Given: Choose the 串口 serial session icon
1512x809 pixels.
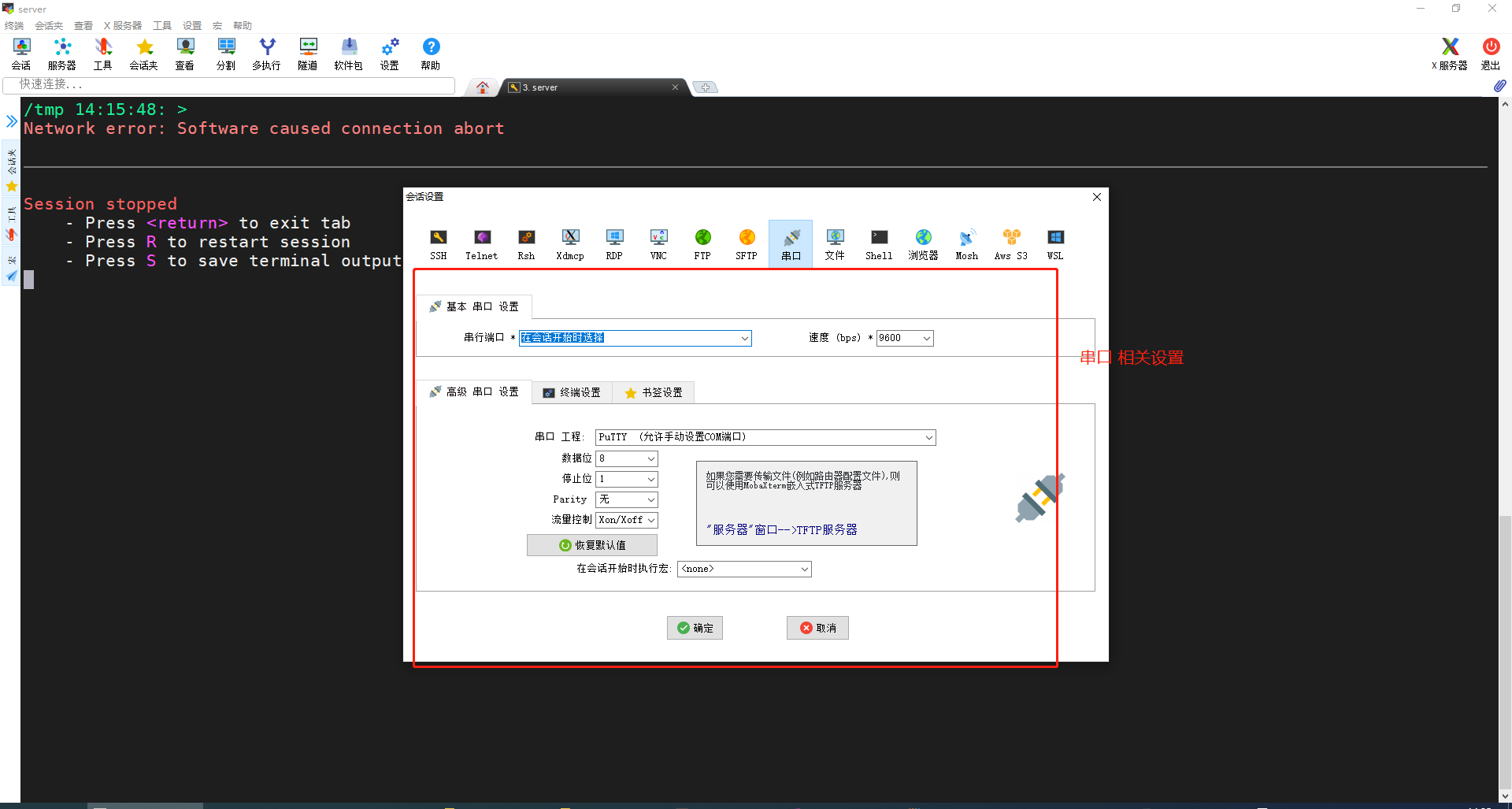Looking at the screenshot, I should point(791,244).
